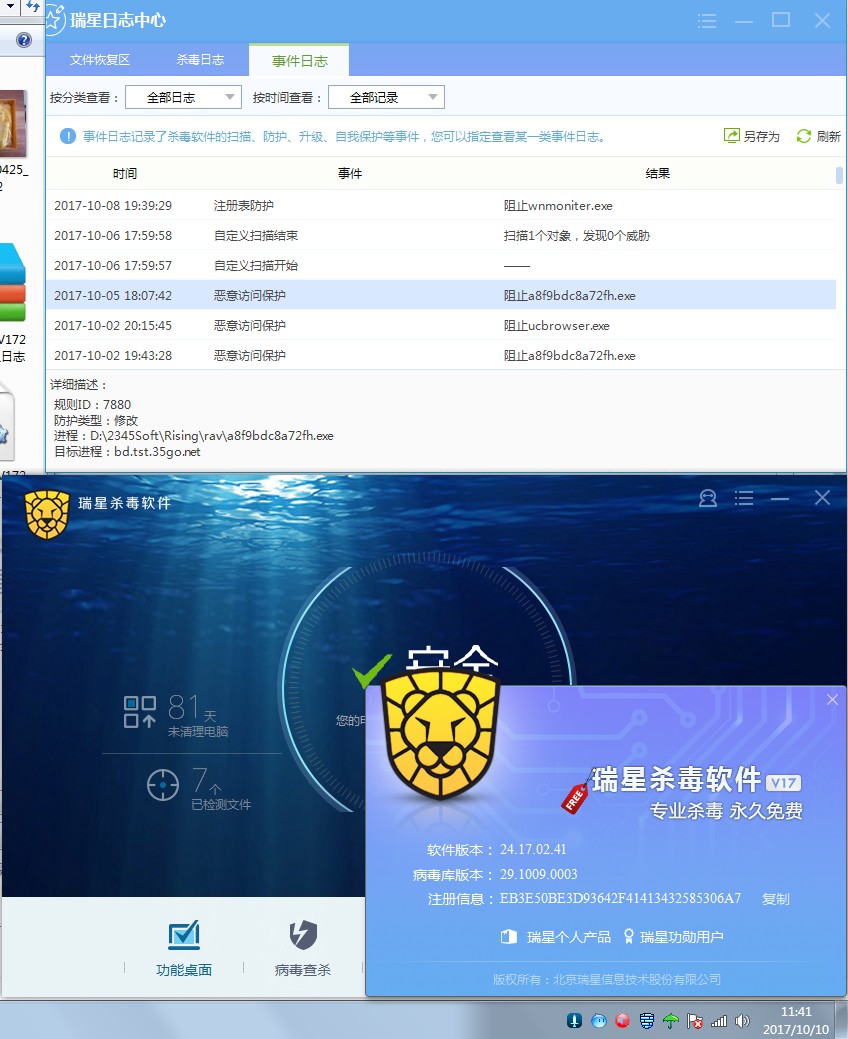Close the Rising about popup

(x=833, y=700)
